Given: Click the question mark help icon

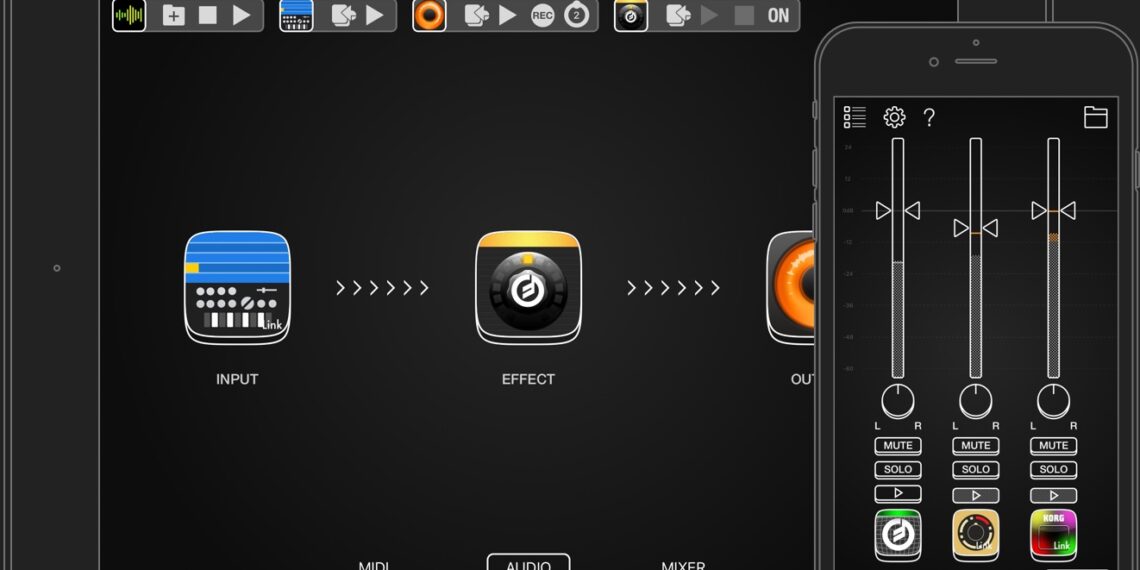Looking at the screenshot, I should [x=929, y=118].
